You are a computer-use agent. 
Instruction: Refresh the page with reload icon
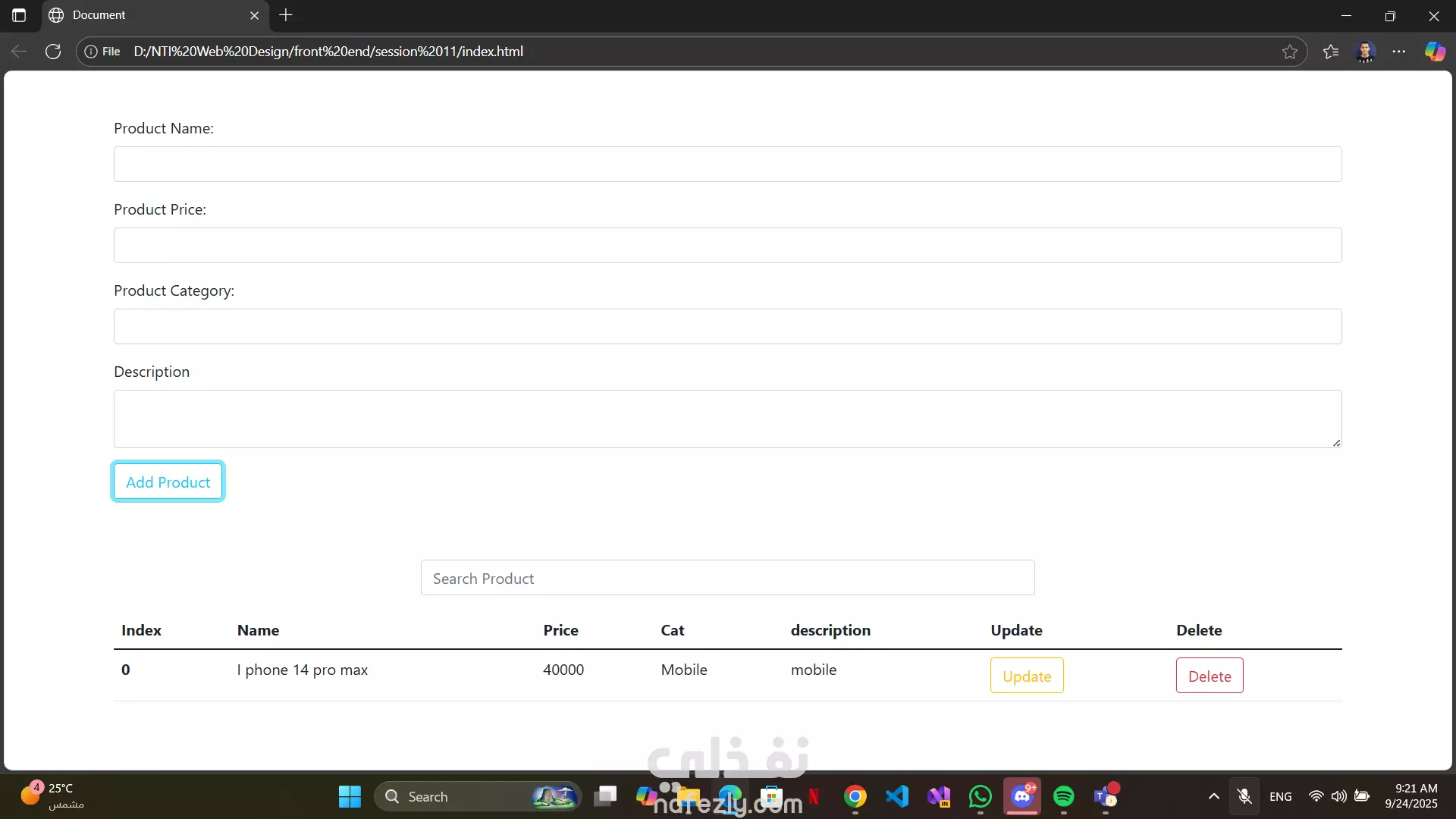click(x=53, y=52)
